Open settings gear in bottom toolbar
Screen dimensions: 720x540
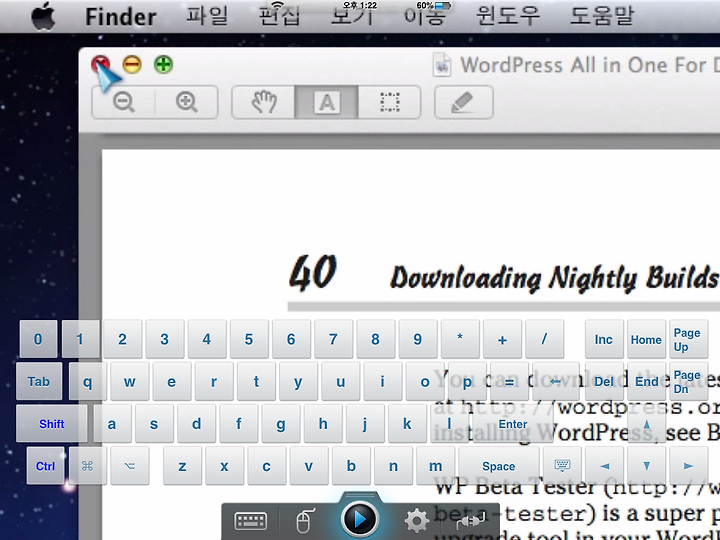click(x=416, y=521)
